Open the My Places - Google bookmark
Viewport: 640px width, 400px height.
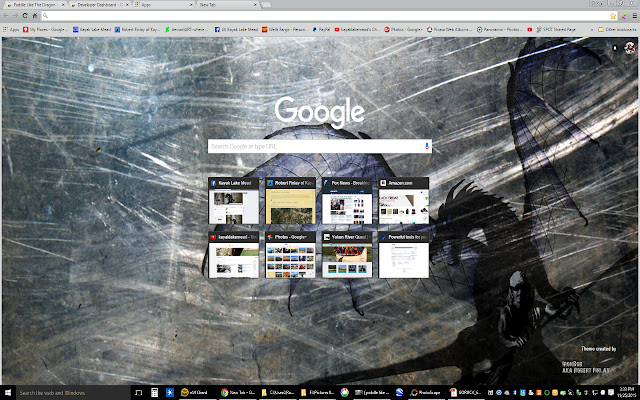click(45, 29)
